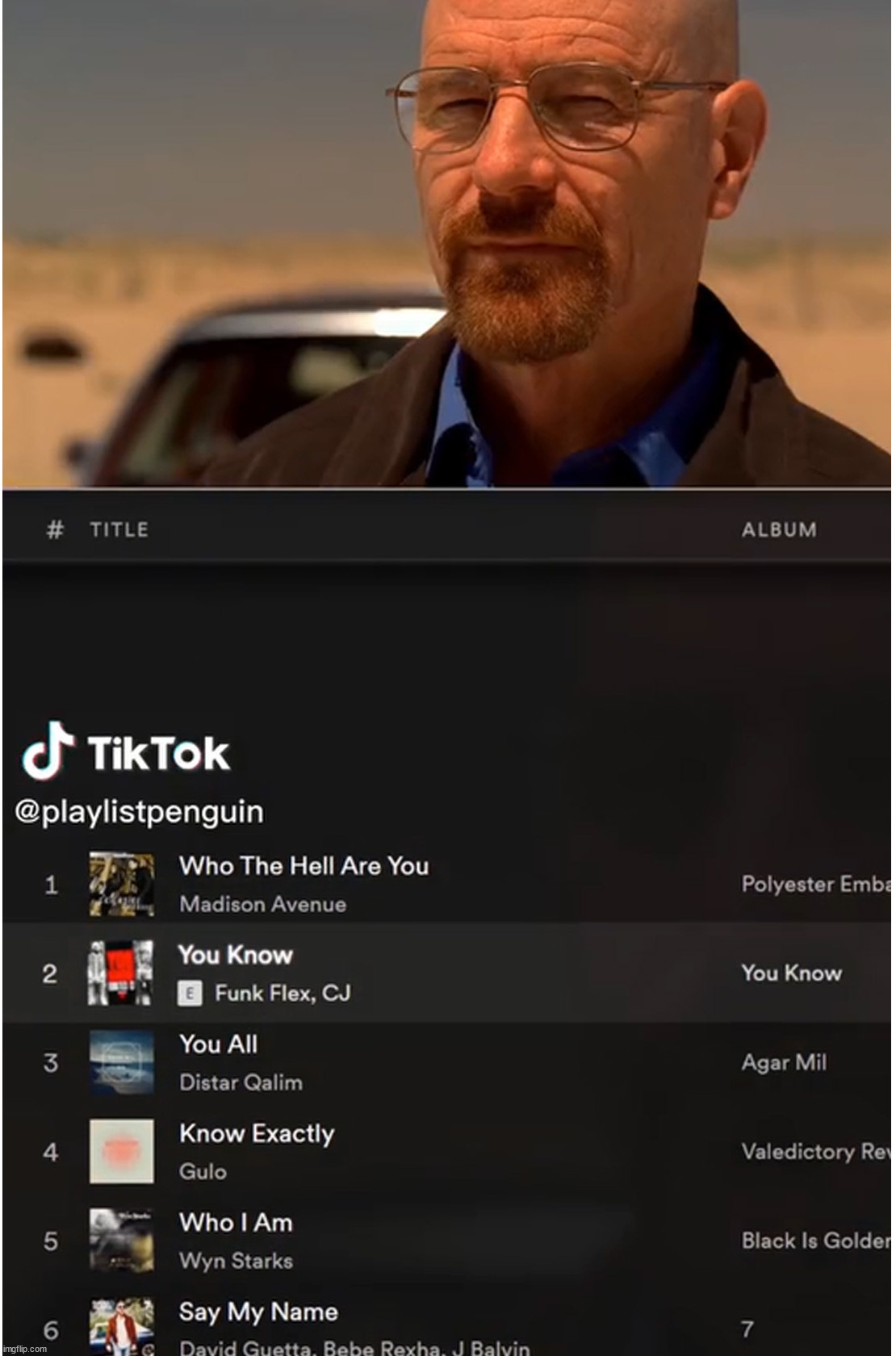The width and height of the screenshot is (896, 1356).
Task: Click the imgflip.com watermark
Action: pyautogui.click(x=25, y=1349)
